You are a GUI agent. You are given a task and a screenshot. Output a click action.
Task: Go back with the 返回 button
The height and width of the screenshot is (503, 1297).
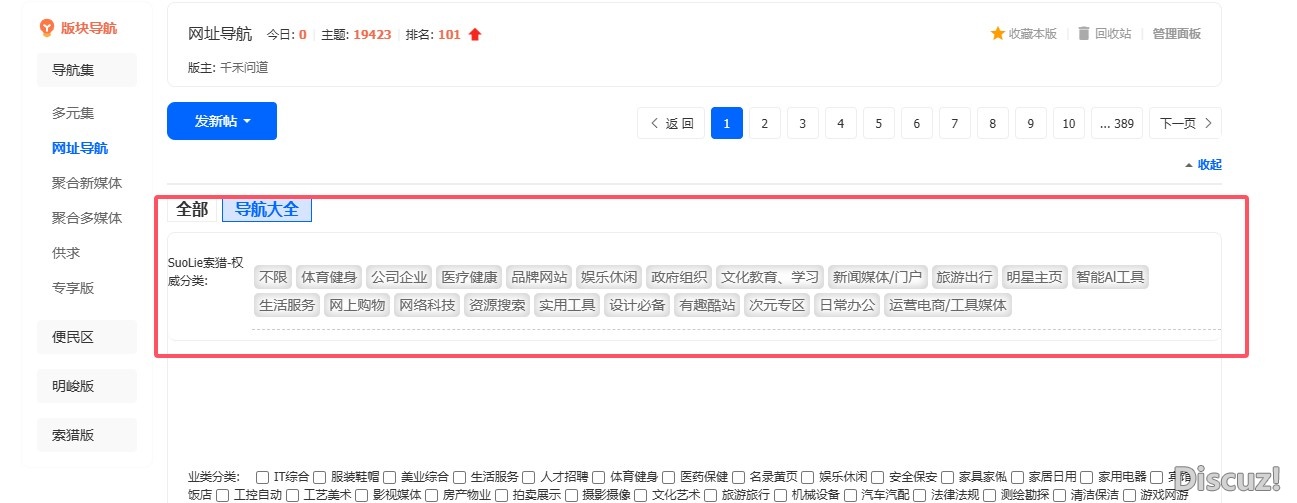tap(671, 123)
